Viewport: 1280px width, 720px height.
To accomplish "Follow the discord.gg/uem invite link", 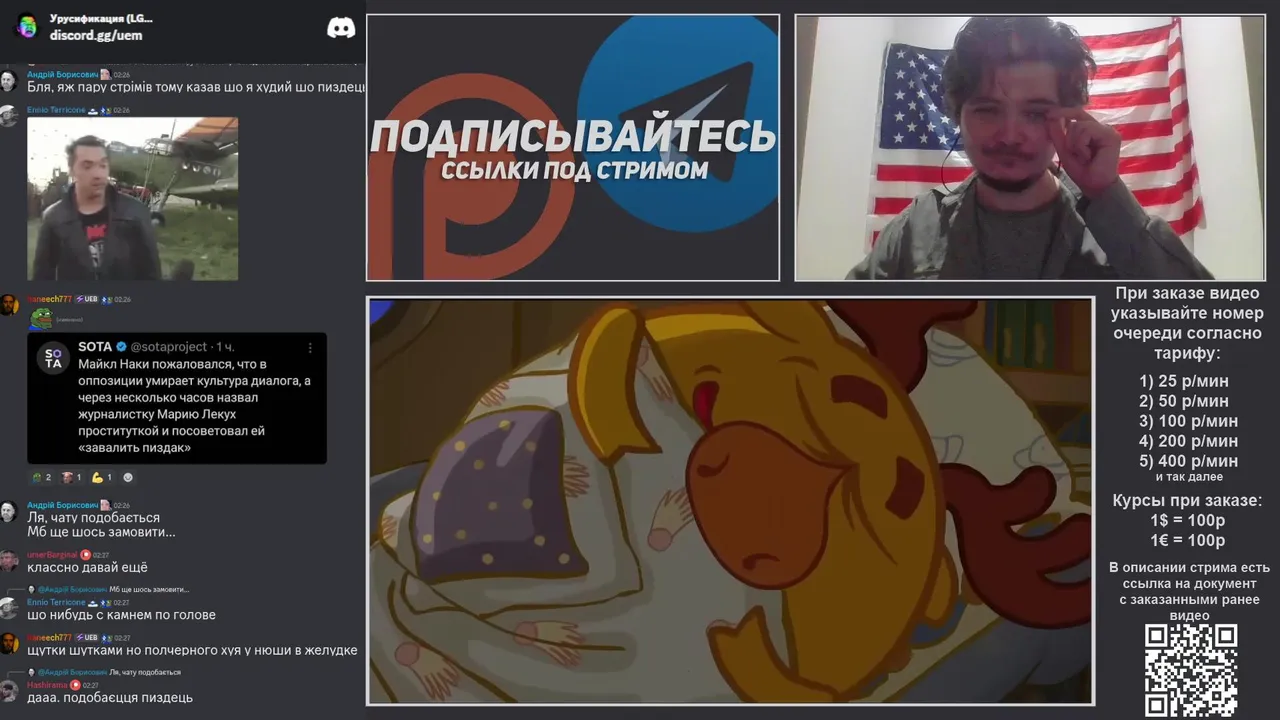I will click(x=96, y=35).
